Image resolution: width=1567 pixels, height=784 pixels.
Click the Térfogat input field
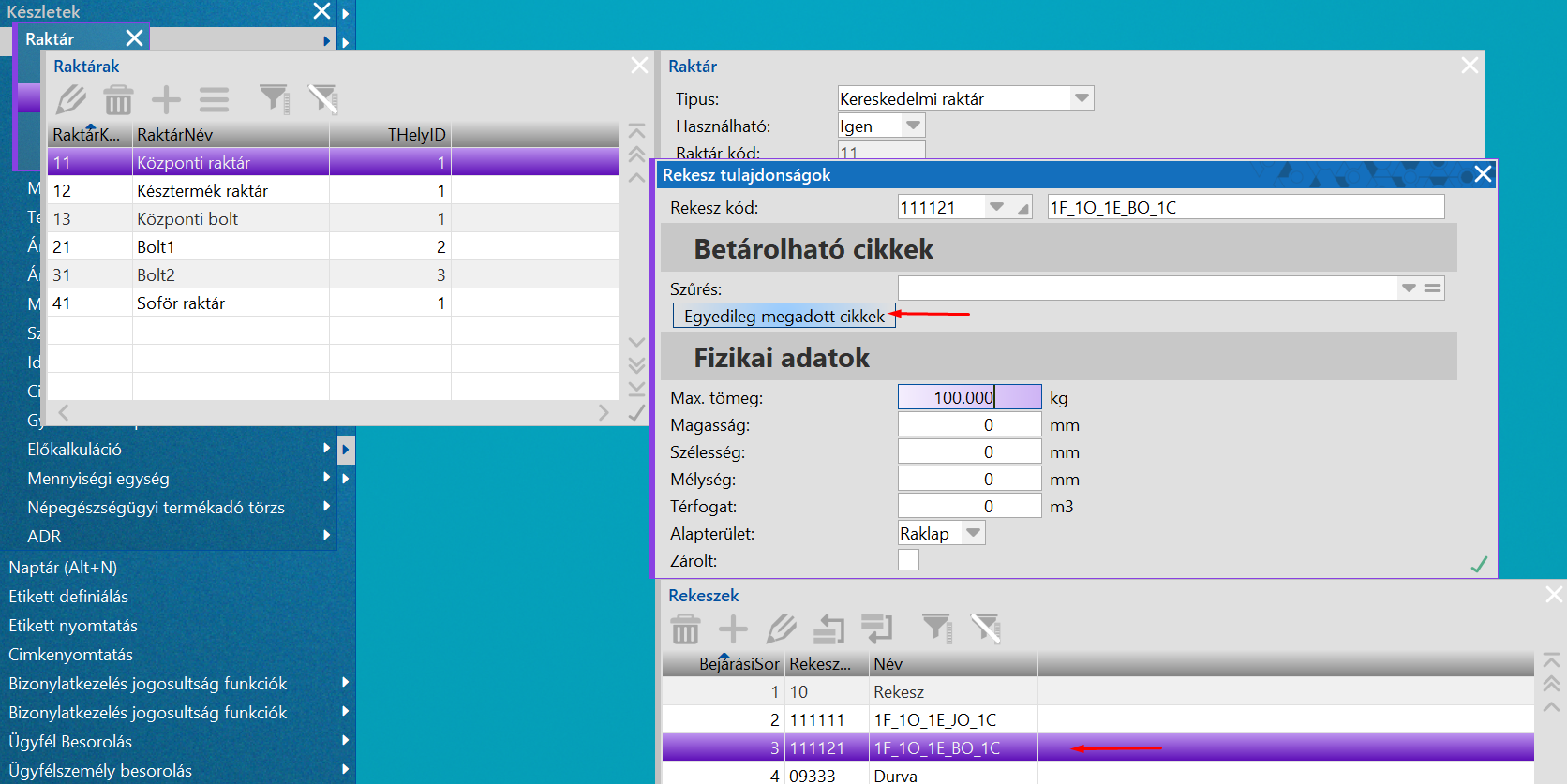point(969,506)
